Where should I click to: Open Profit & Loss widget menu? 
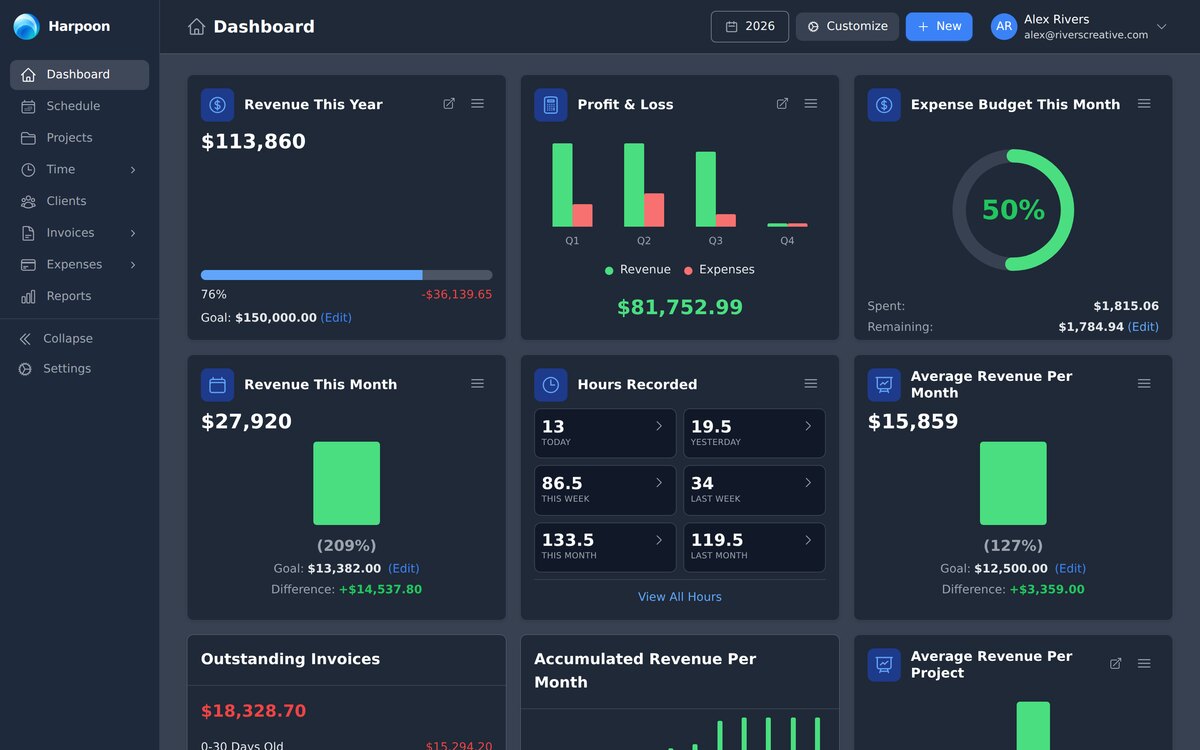(811, 104)
